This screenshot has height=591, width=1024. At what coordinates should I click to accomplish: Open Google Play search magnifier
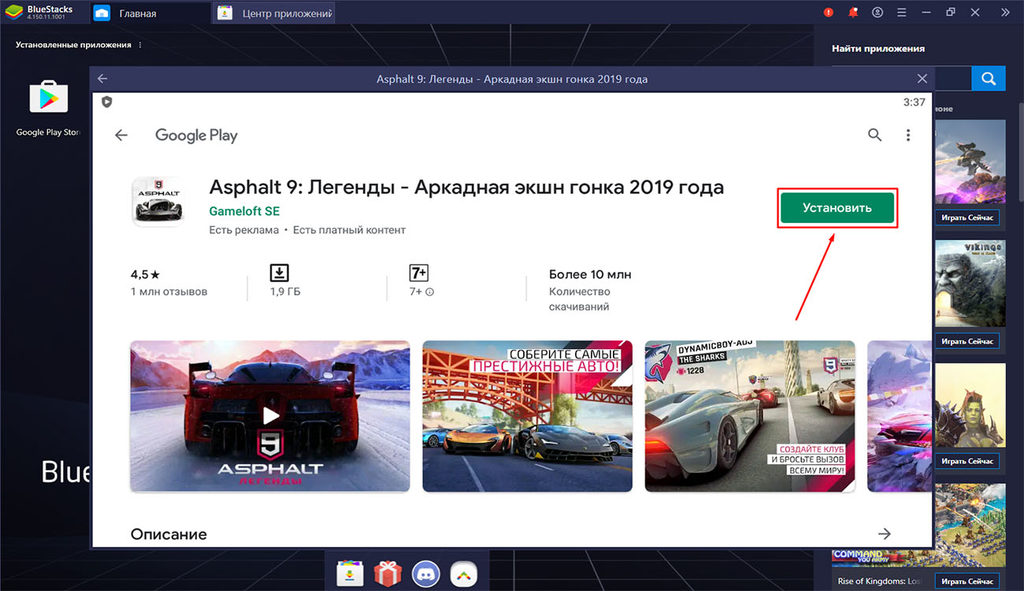874,135
